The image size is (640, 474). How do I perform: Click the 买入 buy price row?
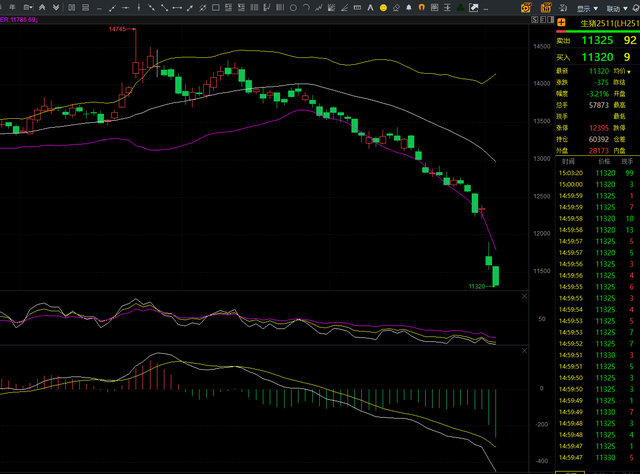(598, 58)
